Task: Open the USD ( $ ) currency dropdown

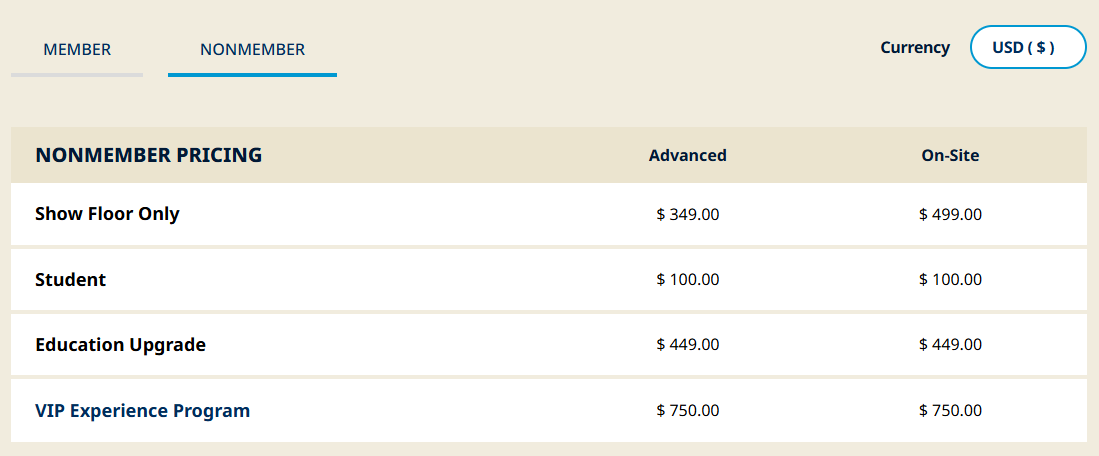Action: [x=1027, y=47]
